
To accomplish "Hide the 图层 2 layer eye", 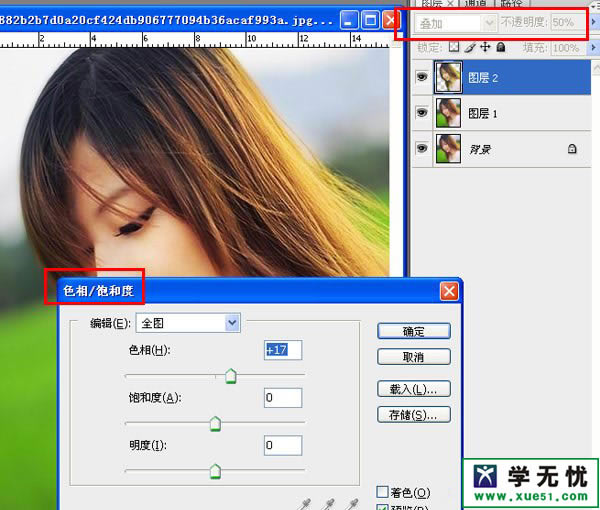I will (x=422, y=77).
